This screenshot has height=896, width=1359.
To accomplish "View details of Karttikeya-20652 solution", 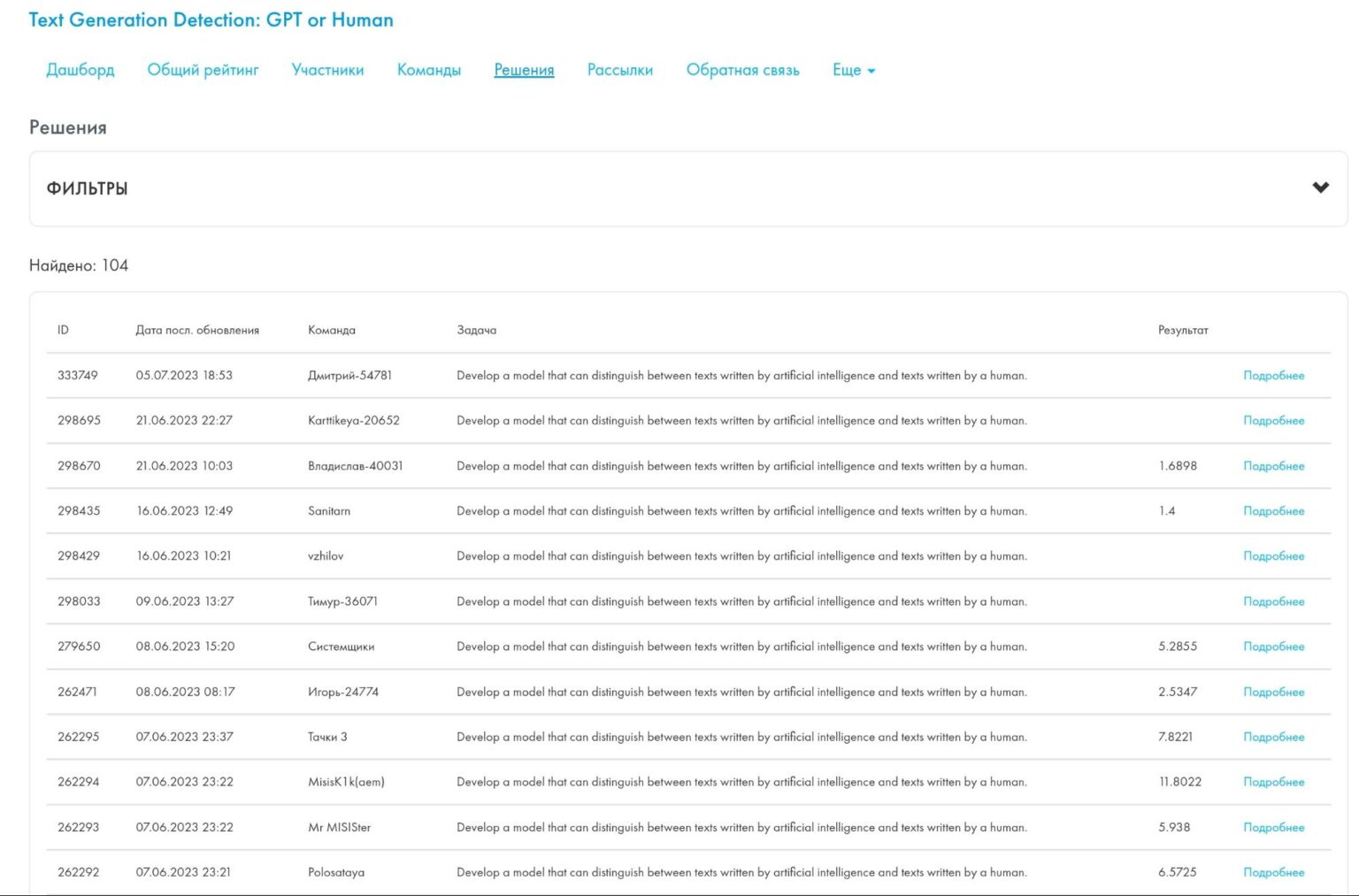I will [x=1273, y=420].
